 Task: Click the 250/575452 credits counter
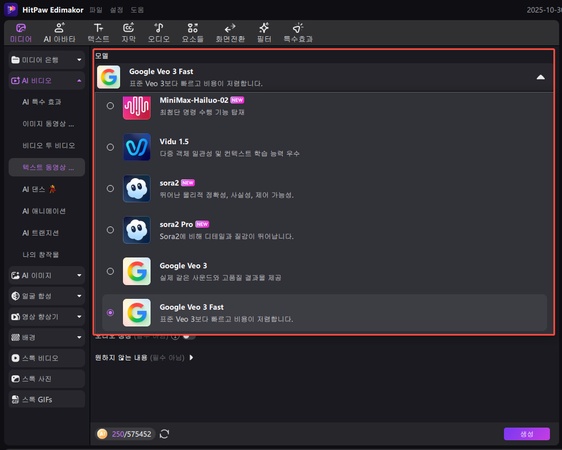pos(131,434)
